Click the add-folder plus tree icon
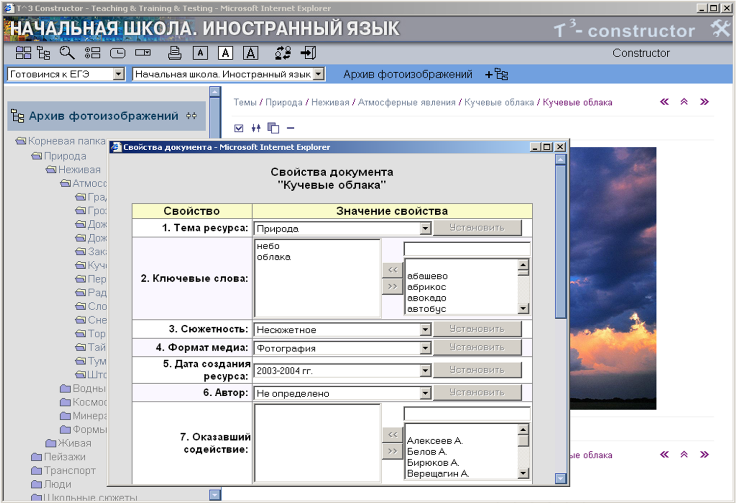The height and width of the screenshot is (503, 736). click(496, 74)
